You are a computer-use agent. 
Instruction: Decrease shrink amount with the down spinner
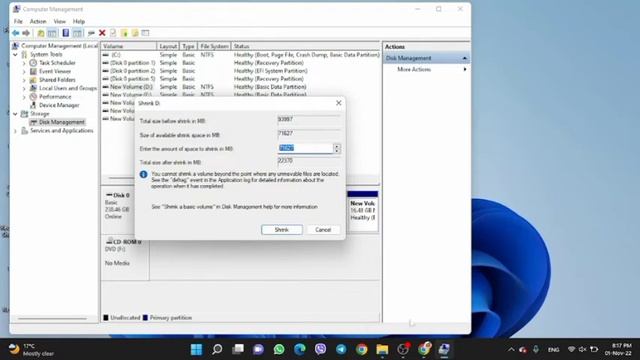[x=337, y=151]
